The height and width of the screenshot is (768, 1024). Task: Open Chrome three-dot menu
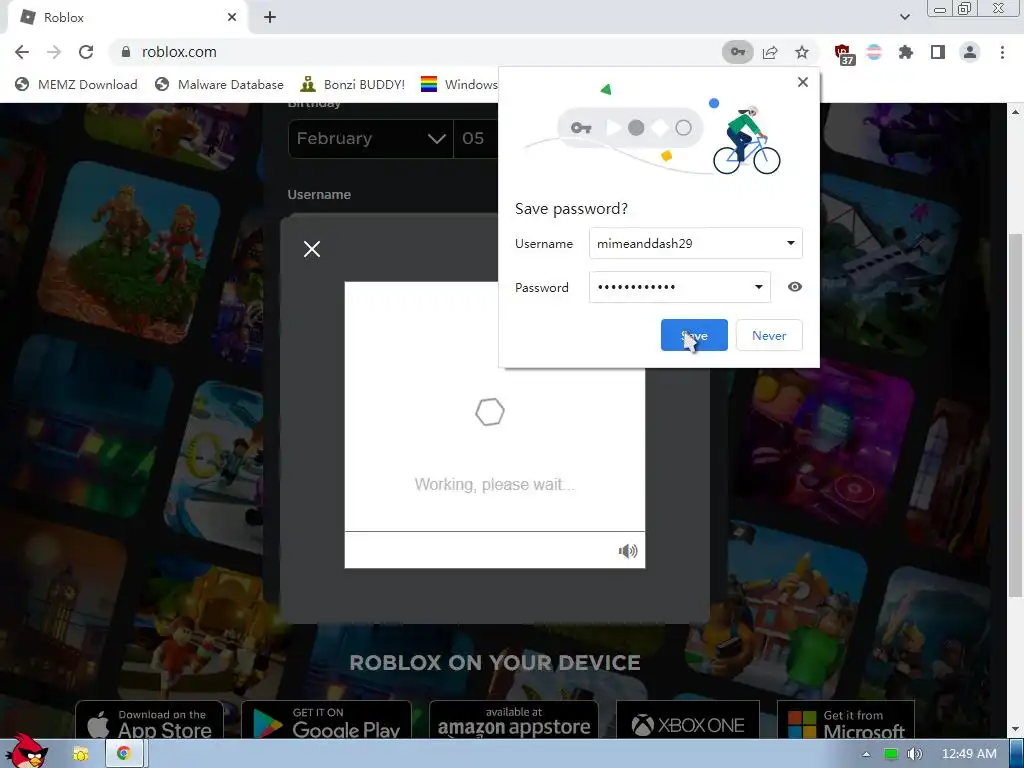click(1002, 52)
